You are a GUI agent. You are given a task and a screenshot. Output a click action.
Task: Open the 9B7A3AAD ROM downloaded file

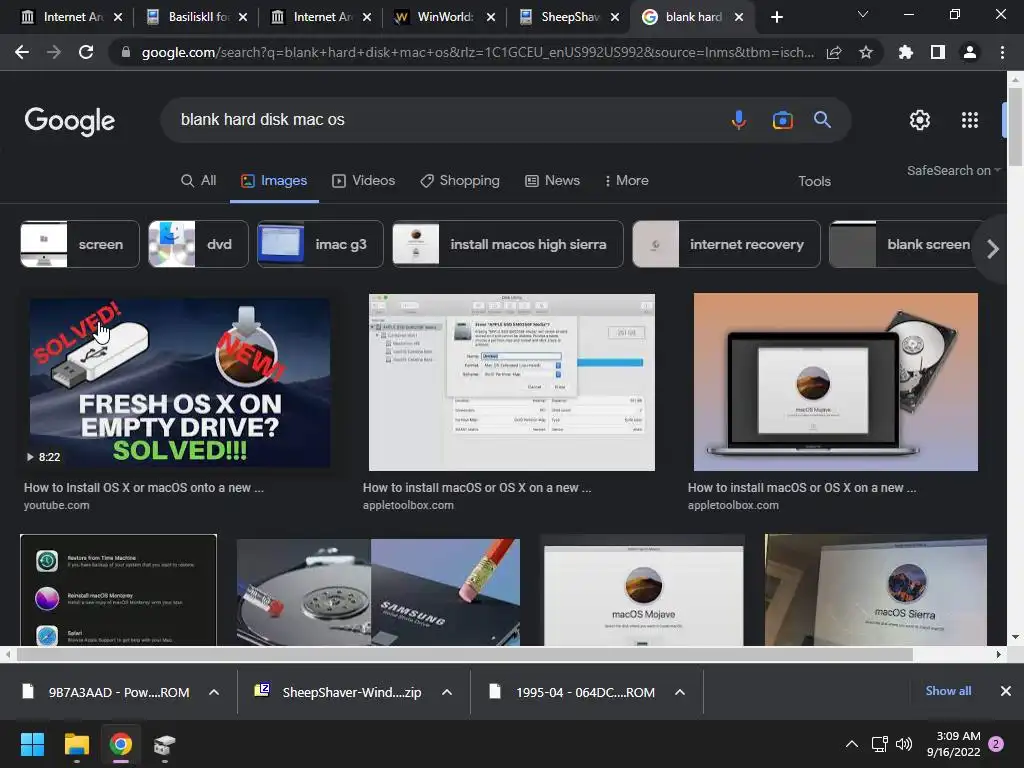(106, 692)
